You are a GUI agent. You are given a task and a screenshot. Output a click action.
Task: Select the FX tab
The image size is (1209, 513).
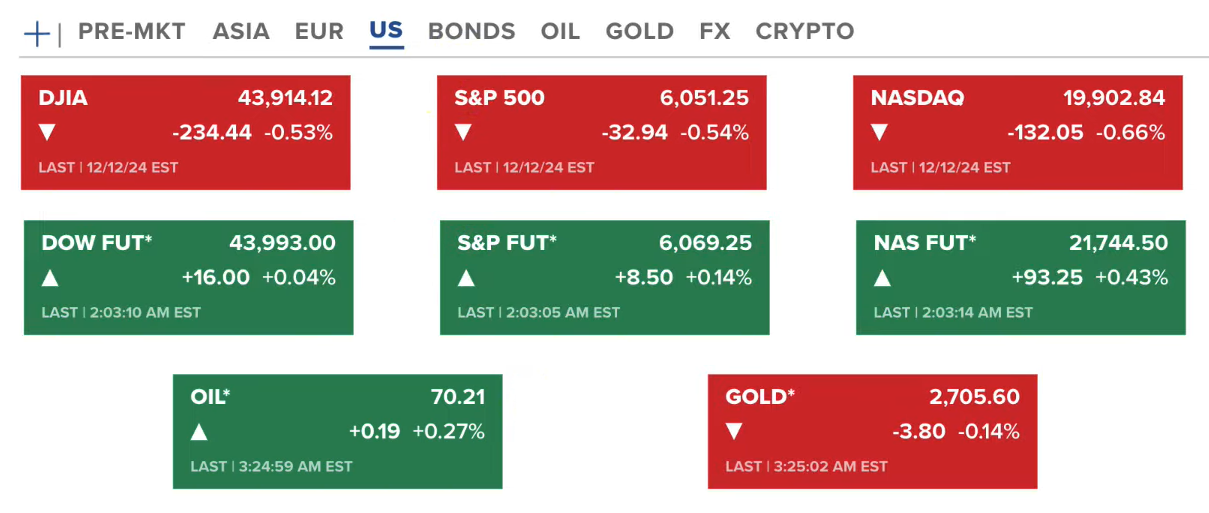pos(715,31)
